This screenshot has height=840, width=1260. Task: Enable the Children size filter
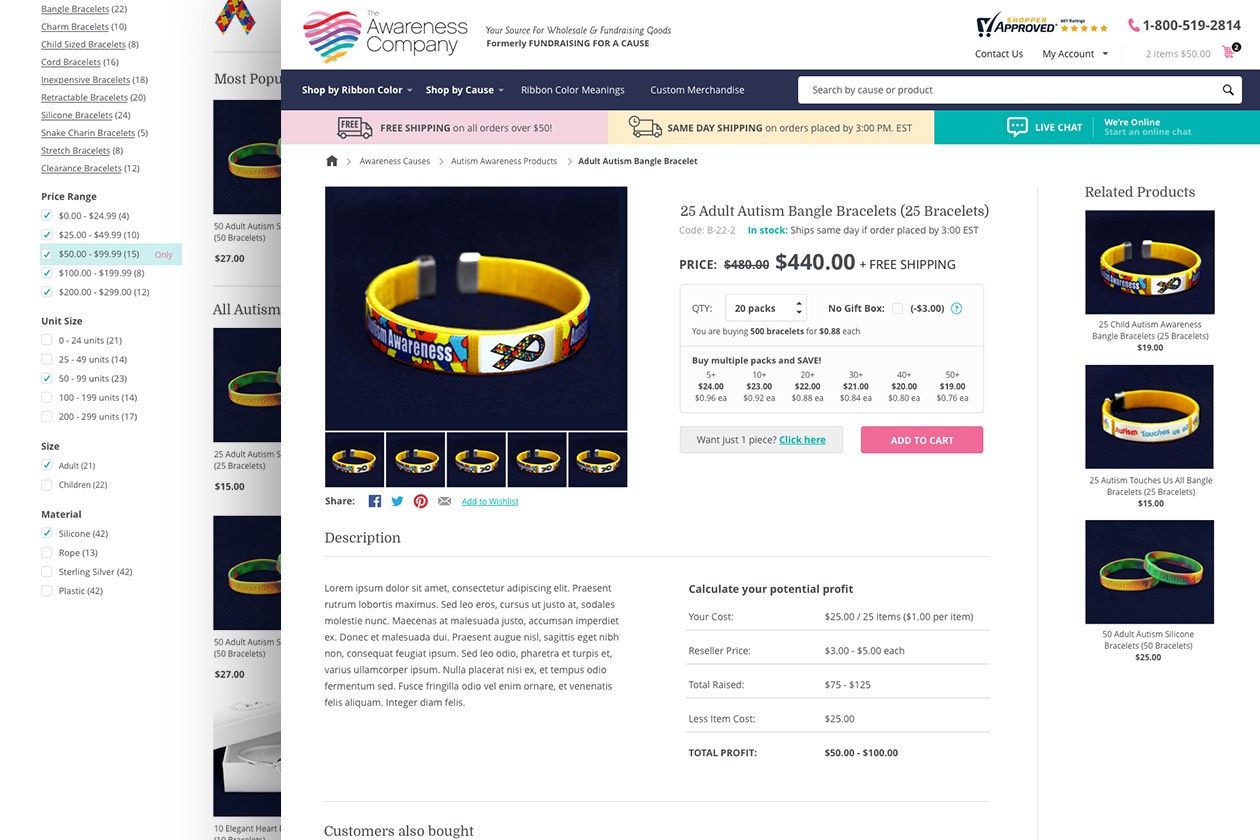(47, 485)
